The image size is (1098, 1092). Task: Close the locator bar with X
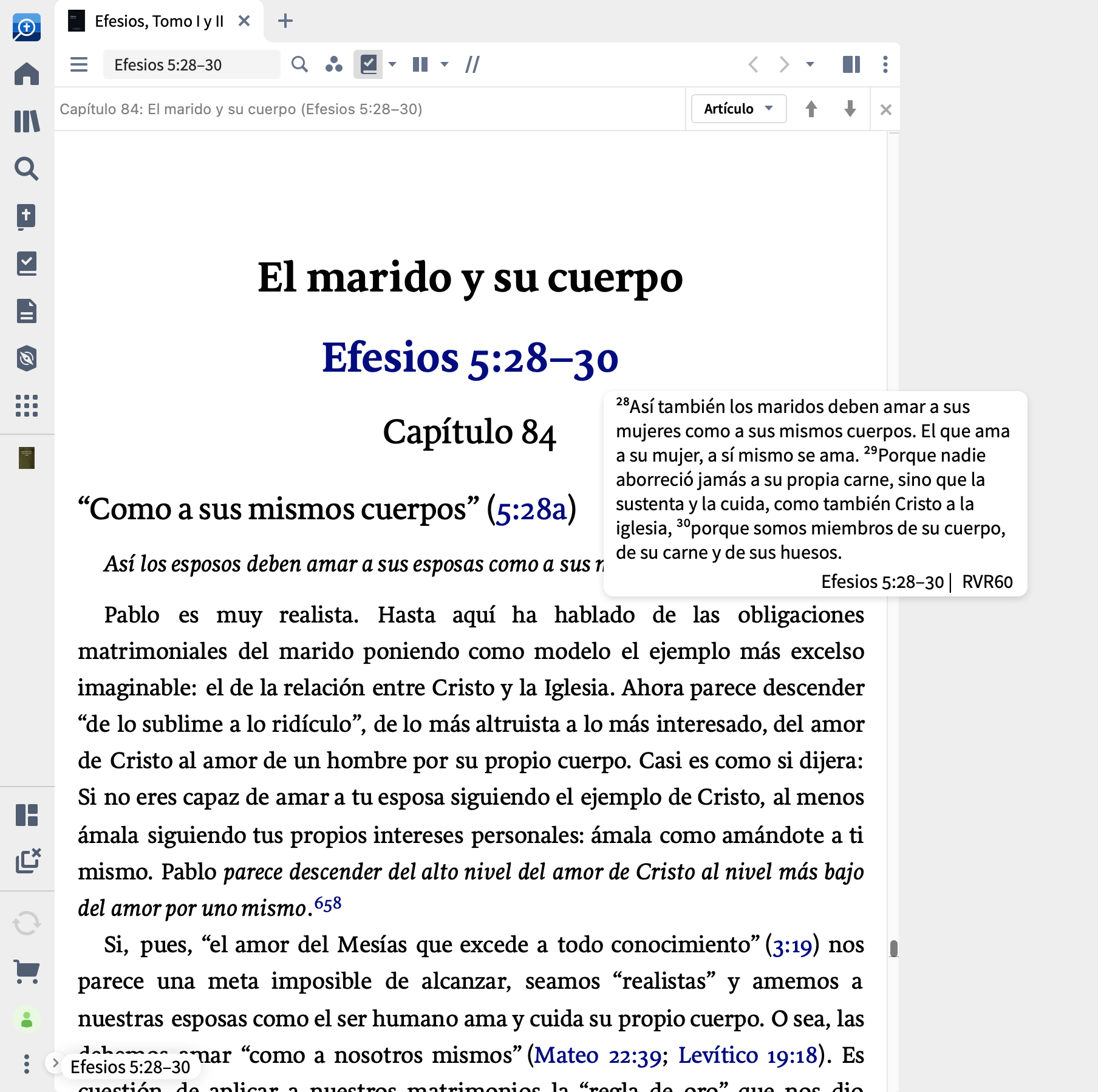(886, 110)
